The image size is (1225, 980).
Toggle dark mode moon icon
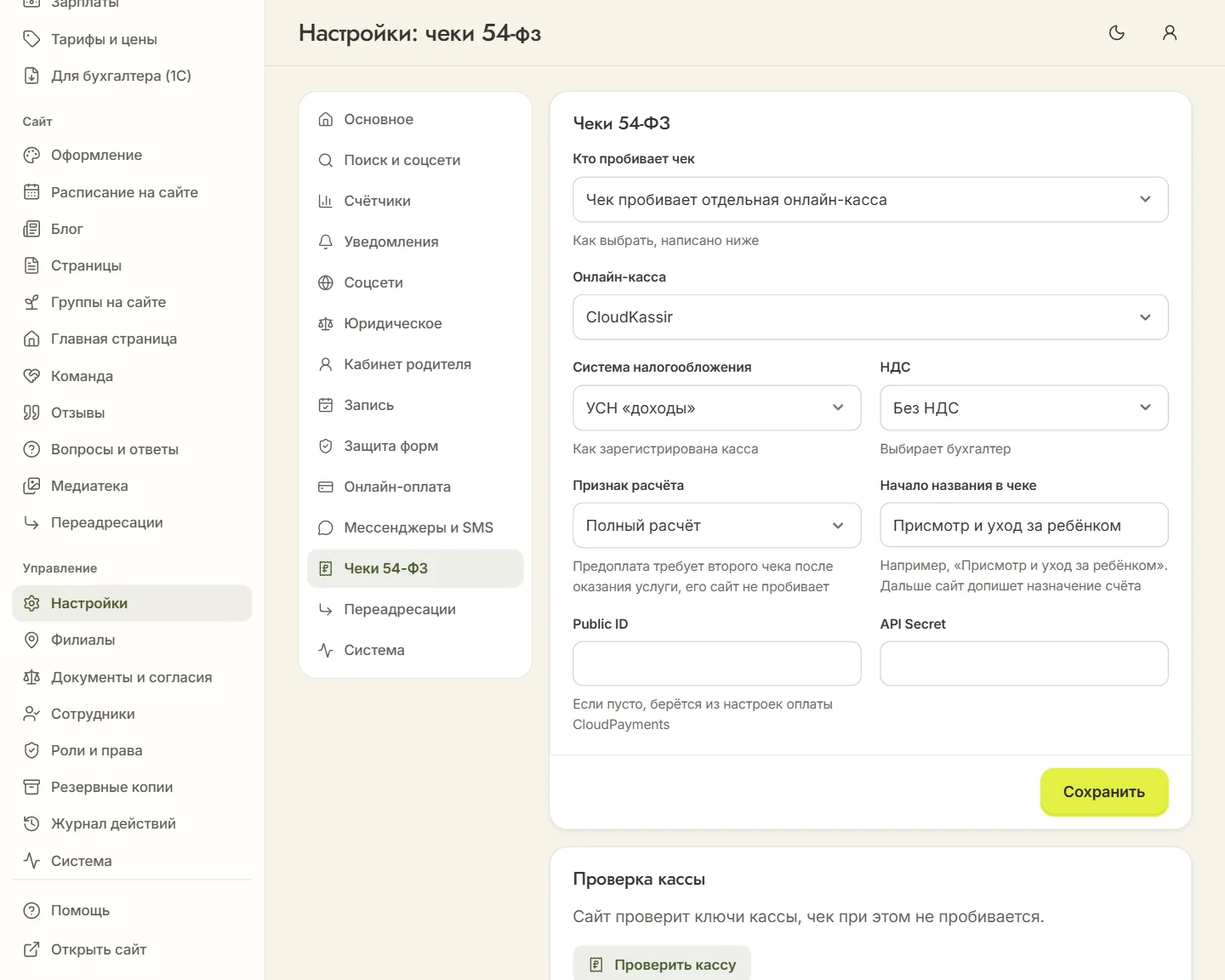click(1117, 33)
